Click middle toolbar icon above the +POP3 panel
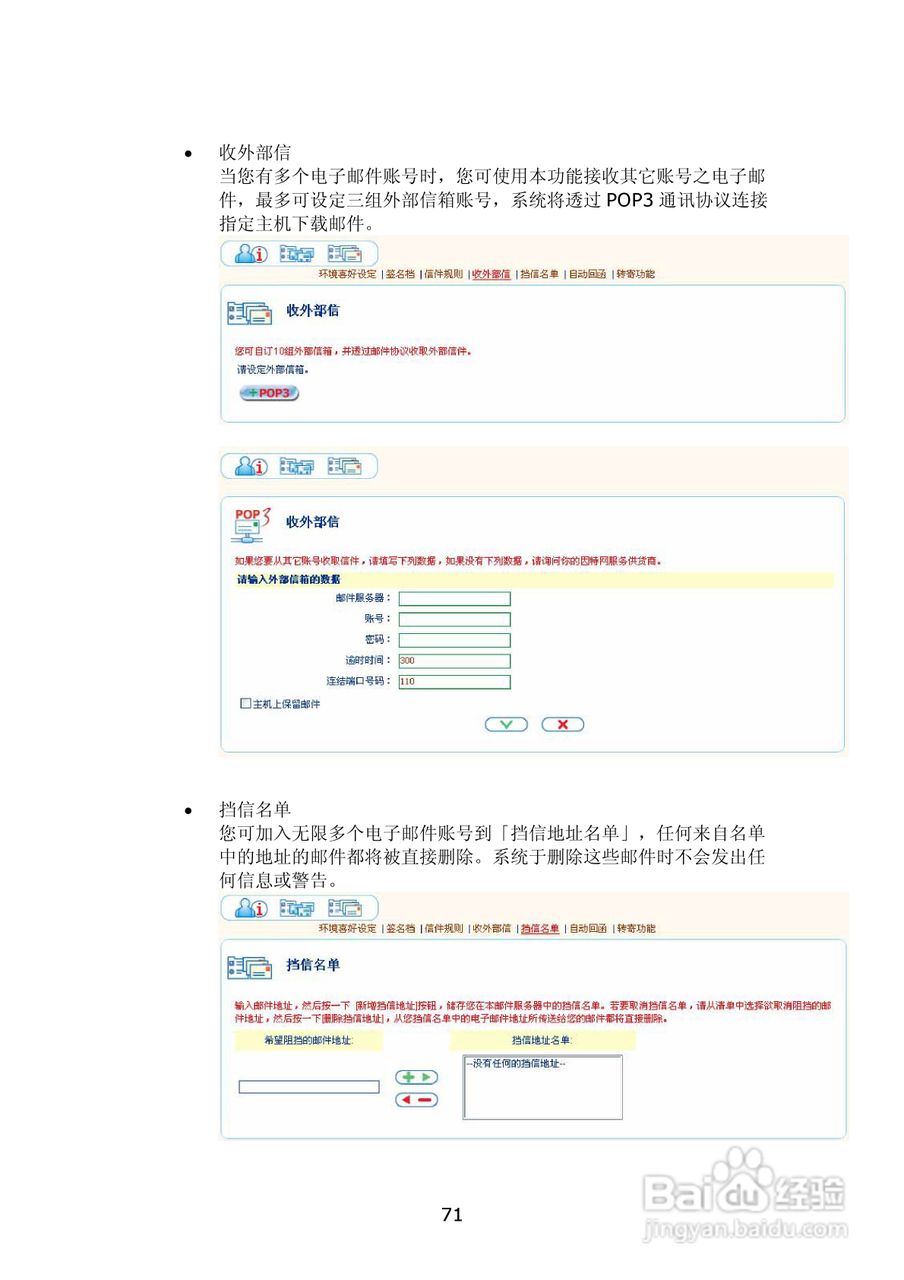The image size is (904, 1280). click(x=297, y=254)
